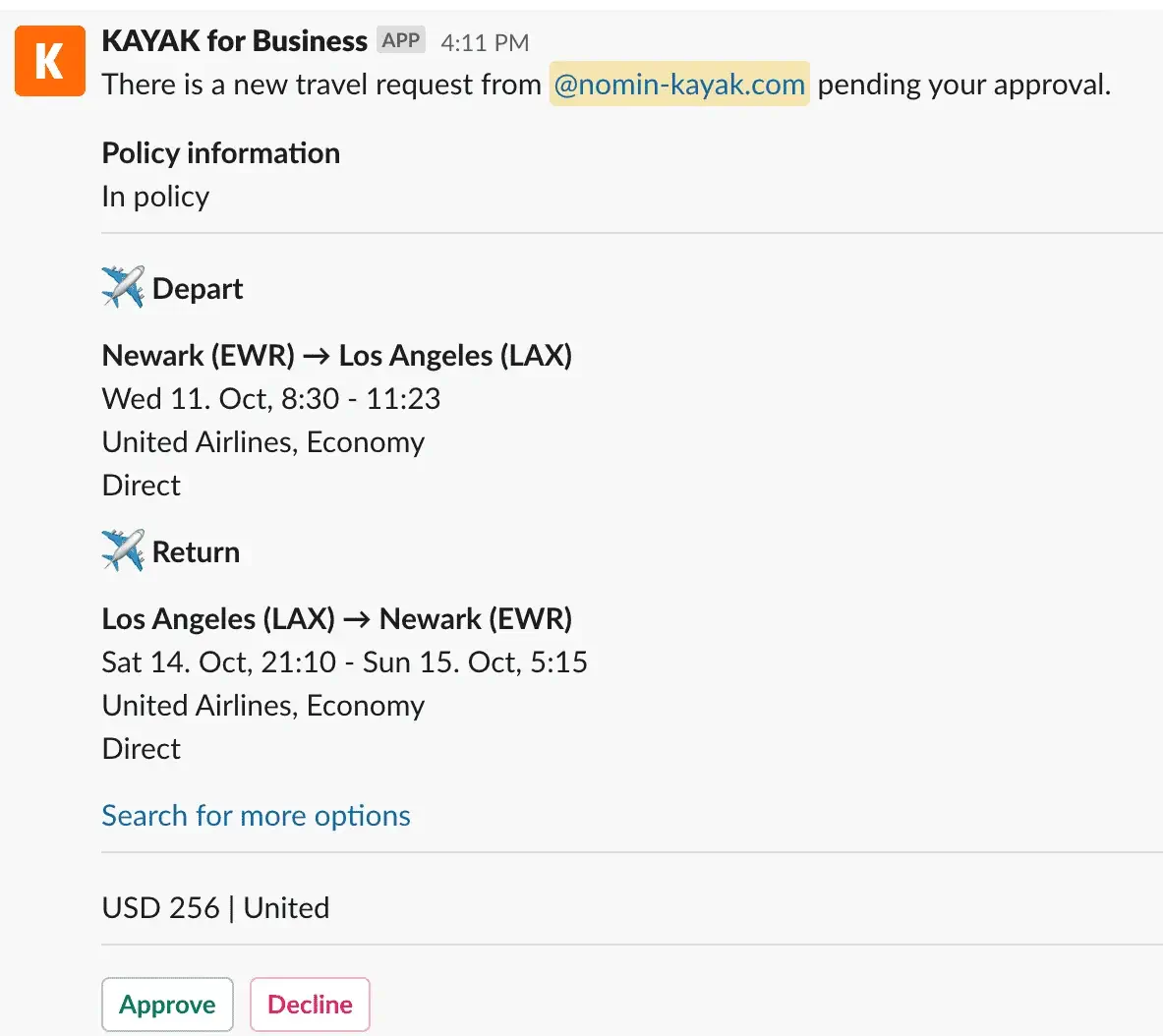The width and height of the screenshot is (1163, 1036).
Task: Click the orange KAYAK app avatar icon
Action: coord(49,61)
